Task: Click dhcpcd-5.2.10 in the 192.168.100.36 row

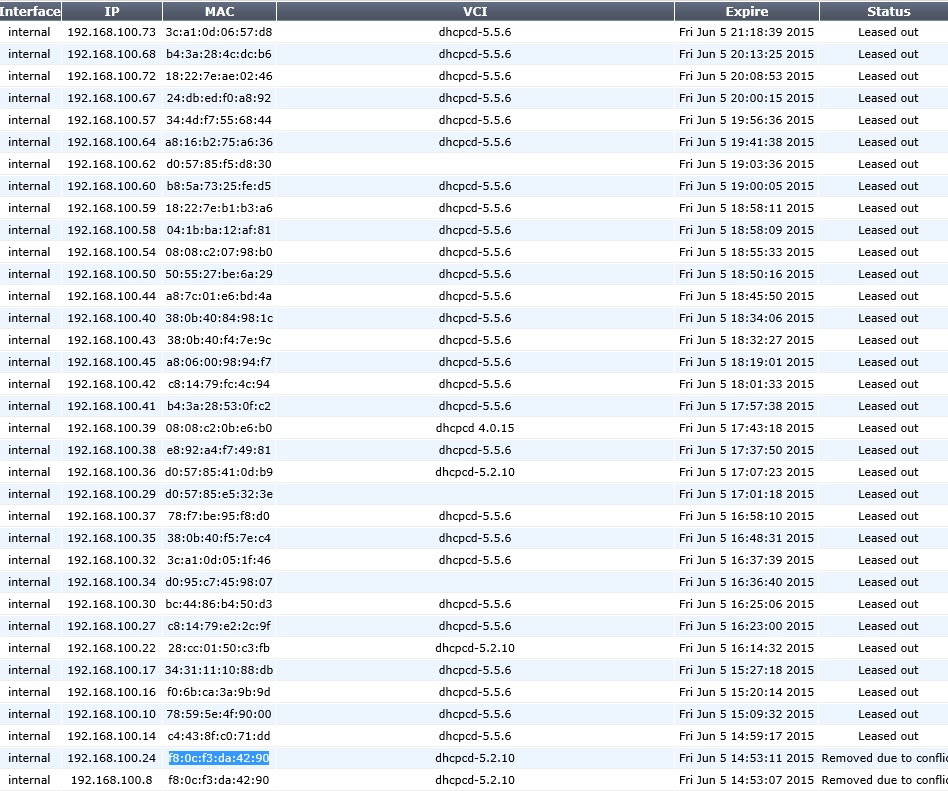Action: point(475,472)
